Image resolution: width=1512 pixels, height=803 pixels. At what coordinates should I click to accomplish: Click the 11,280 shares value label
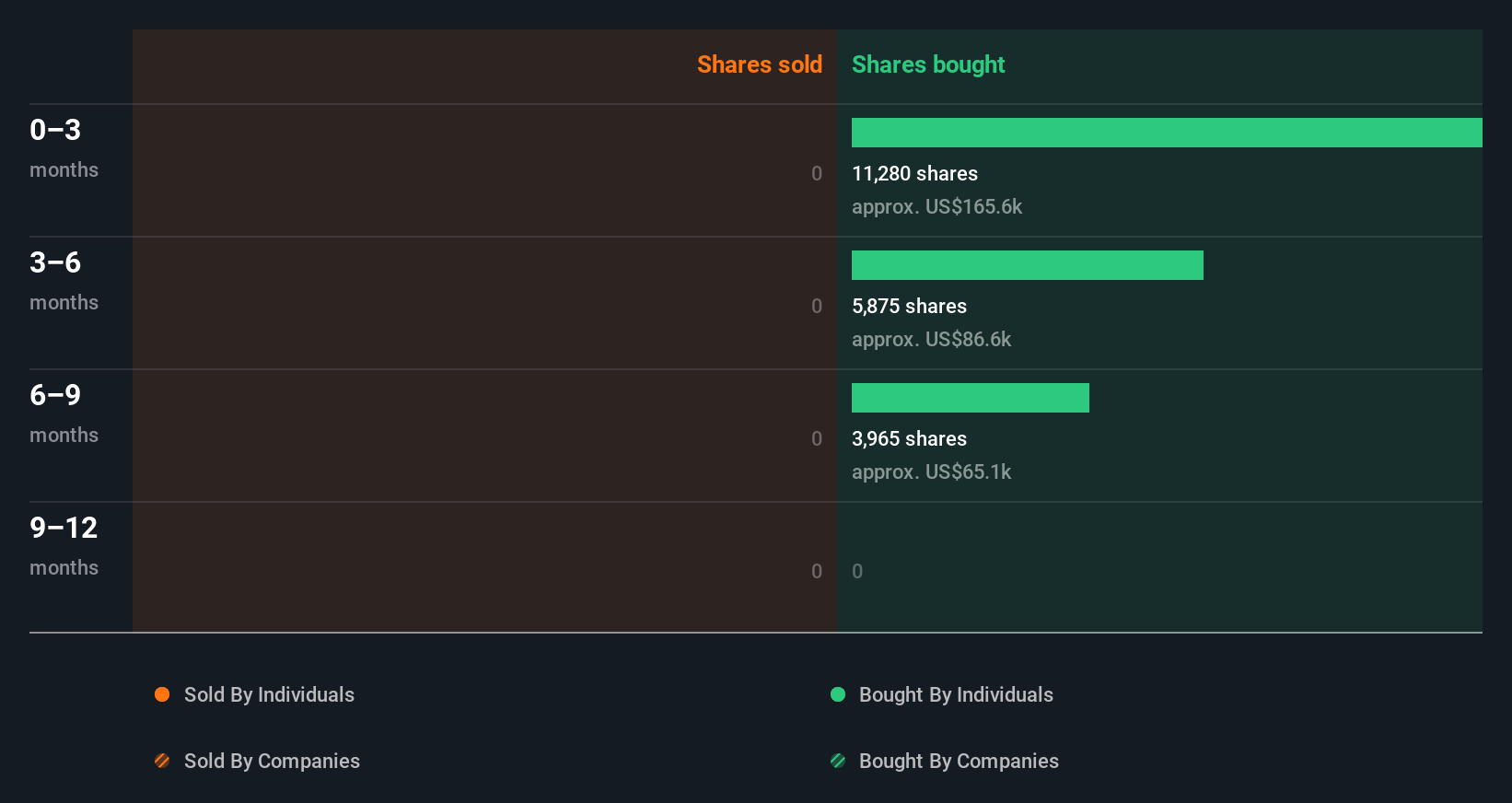tap(914, 173)
